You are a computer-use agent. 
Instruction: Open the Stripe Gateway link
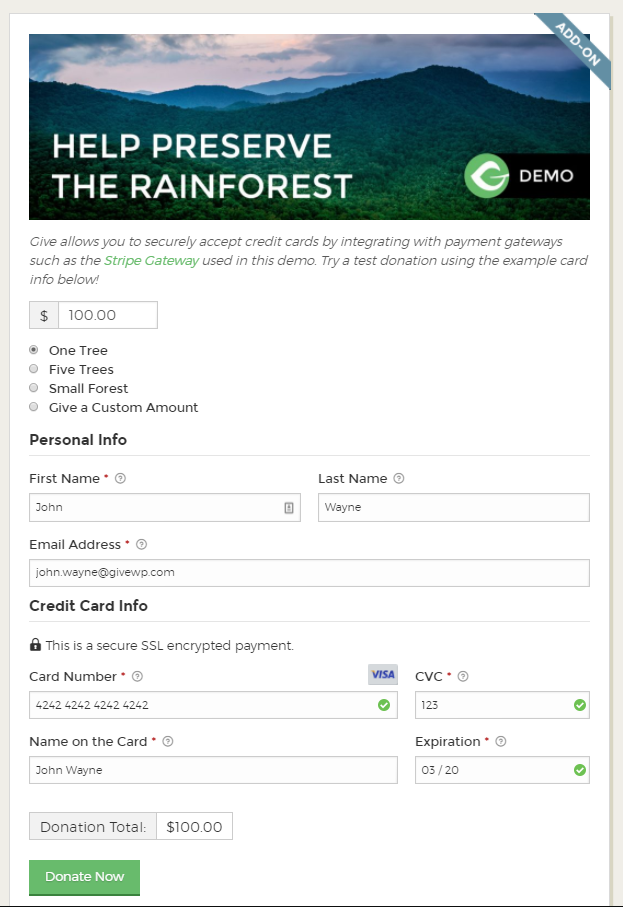click(x=152, y=261)
